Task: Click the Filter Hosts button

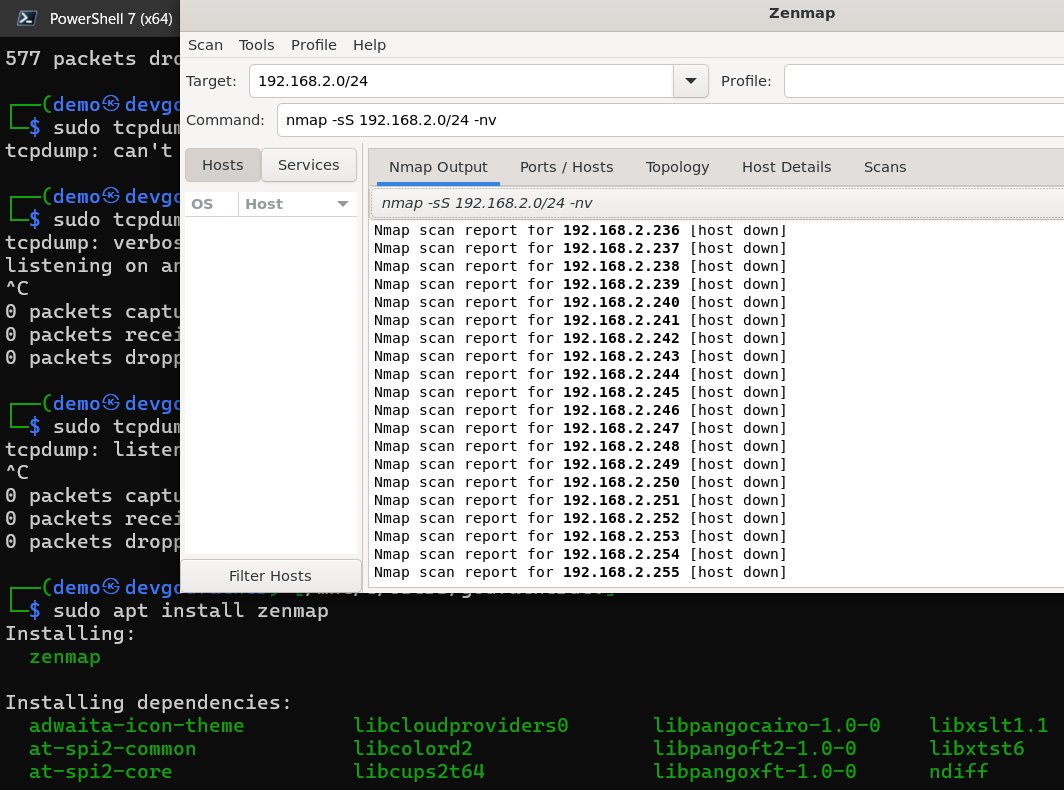Action: [x=269, y=575]
